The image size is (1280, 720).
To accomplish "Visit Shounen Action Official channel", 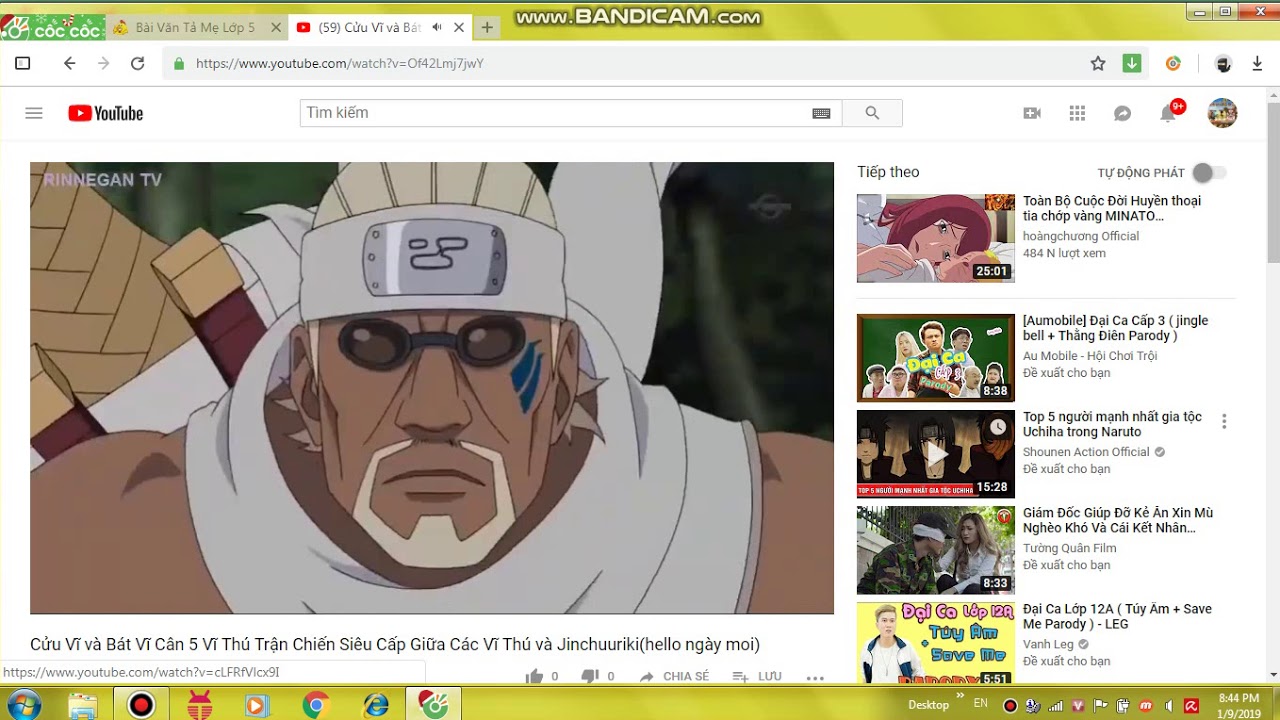I will 1086,452.
